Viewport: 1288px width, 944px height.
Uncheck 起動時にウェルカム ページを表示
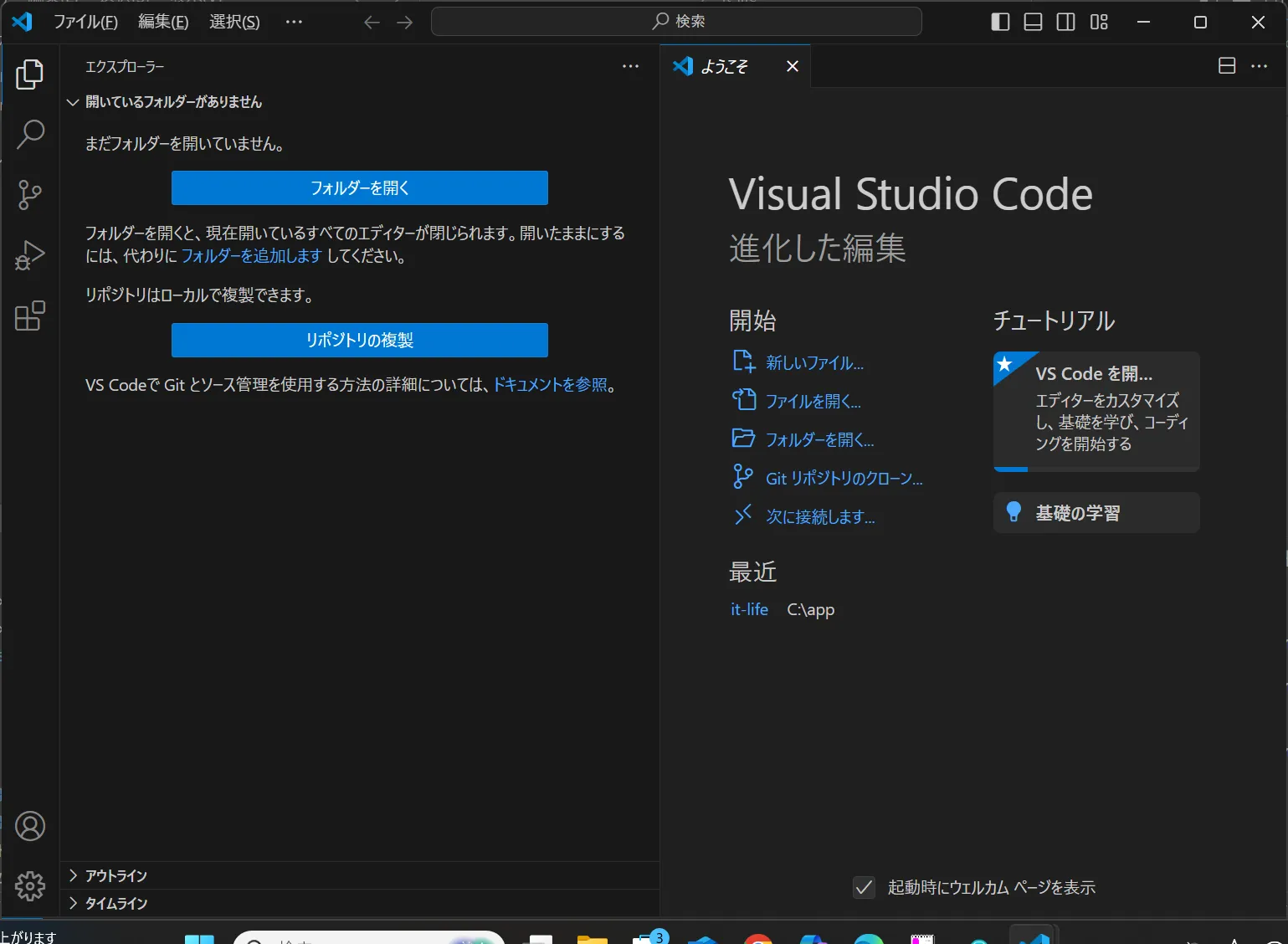[864, 887]
